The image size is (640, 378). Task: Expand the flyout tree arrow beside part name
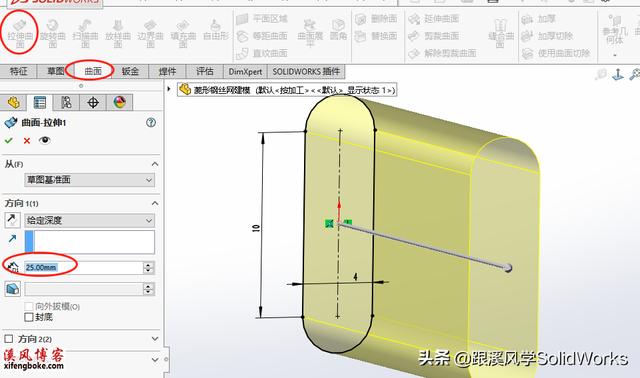[169, 89]
